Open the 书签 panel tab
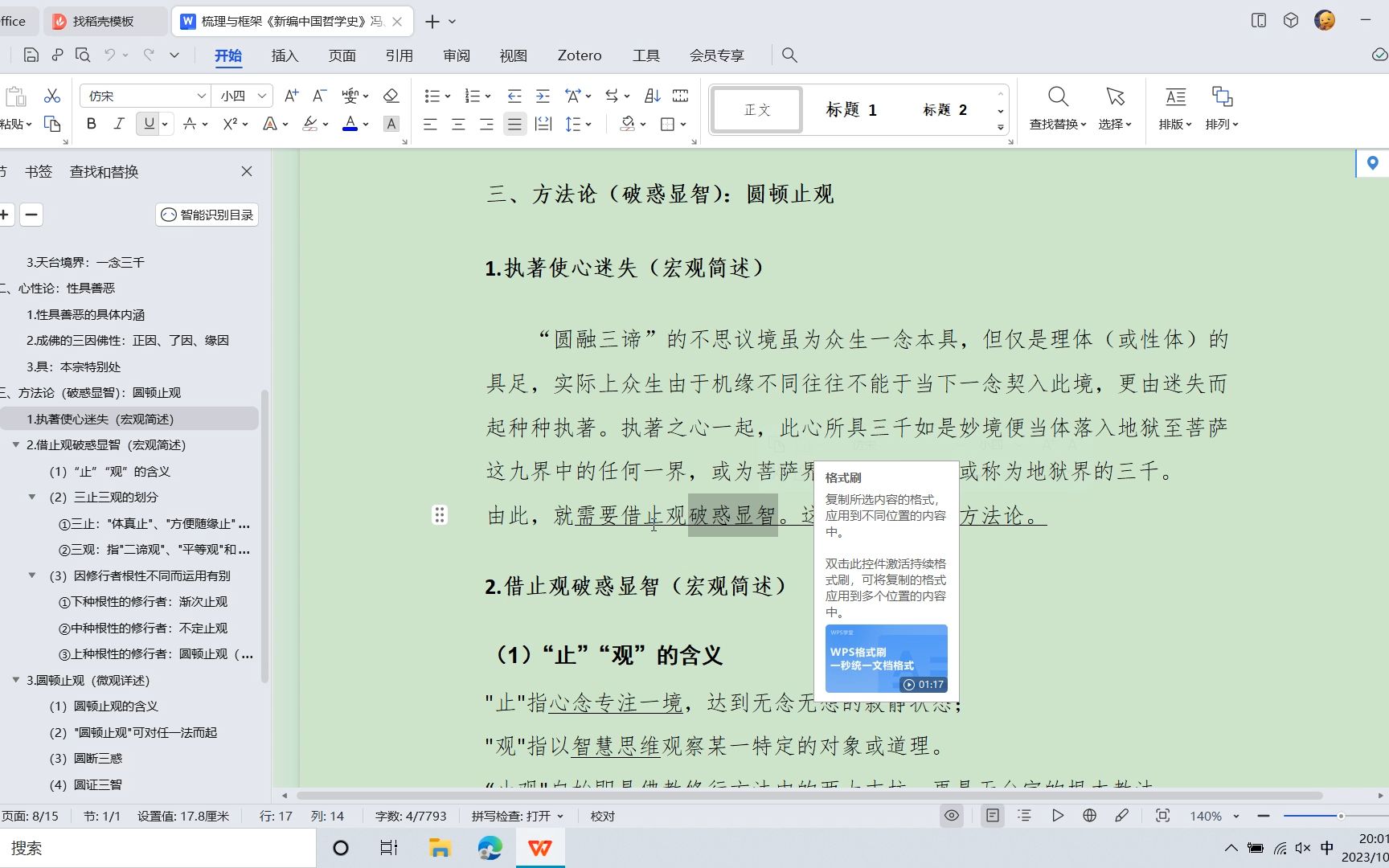1389x868 pixels. (39, 171)
